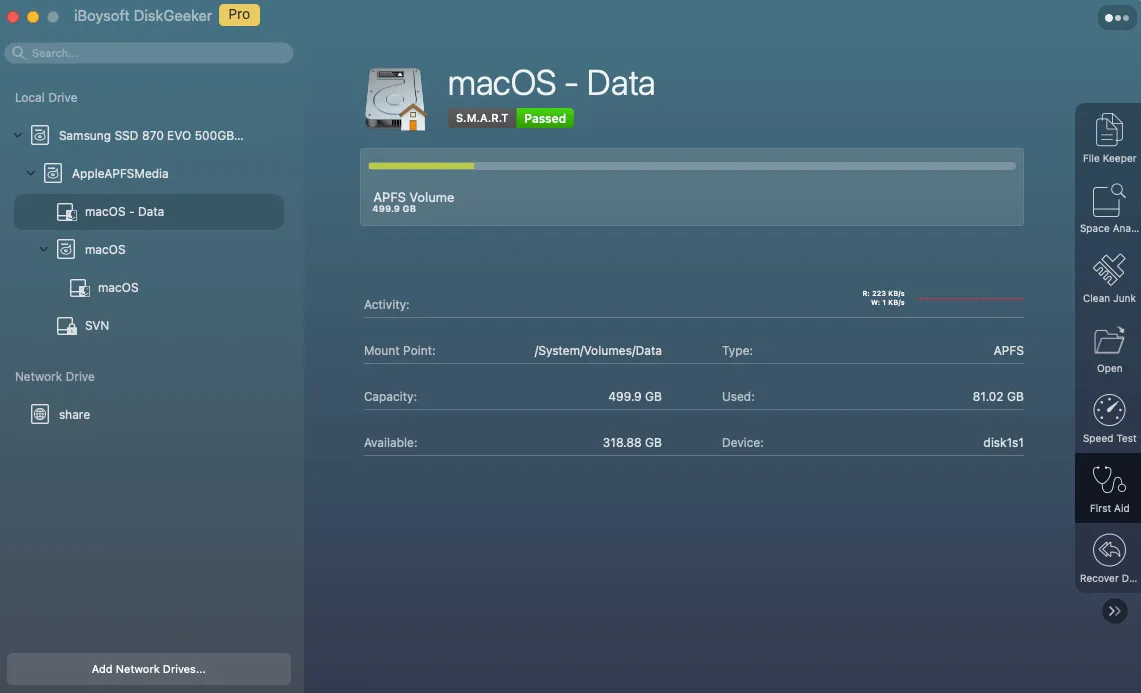Image resolution: width=1141 pixels, height=693 pixels.
Task: Collapse the AppleAPFSMedia container node
Action: click(x=31, y=173)
